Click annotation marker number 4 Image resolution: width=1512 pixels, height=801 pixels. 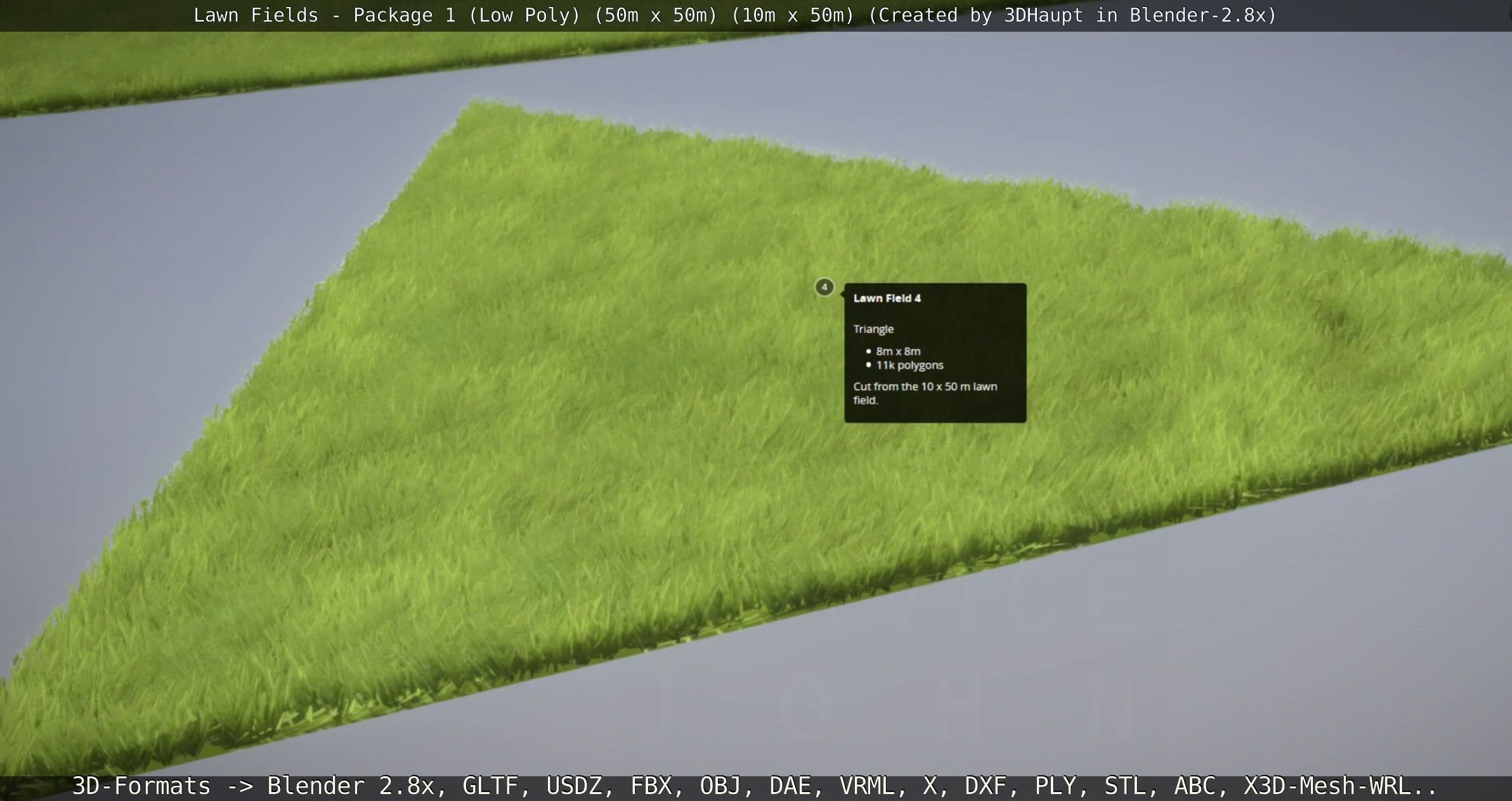point(824,287)
